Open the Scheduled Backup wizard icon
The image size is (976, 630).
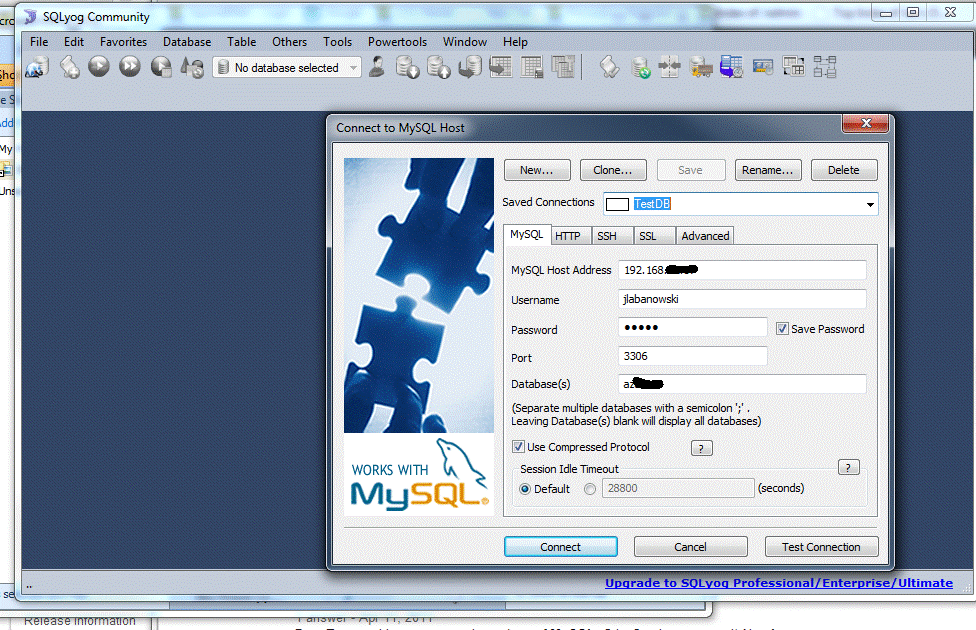[x=732, y=67]
